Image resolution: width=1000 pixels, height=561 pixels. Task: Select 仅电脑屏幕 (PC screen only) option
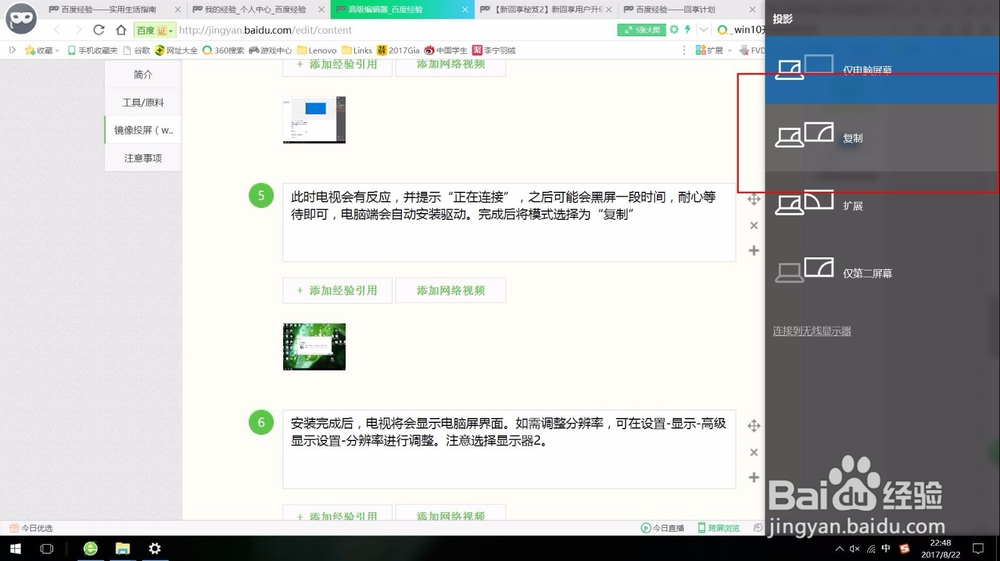[882, 70]
